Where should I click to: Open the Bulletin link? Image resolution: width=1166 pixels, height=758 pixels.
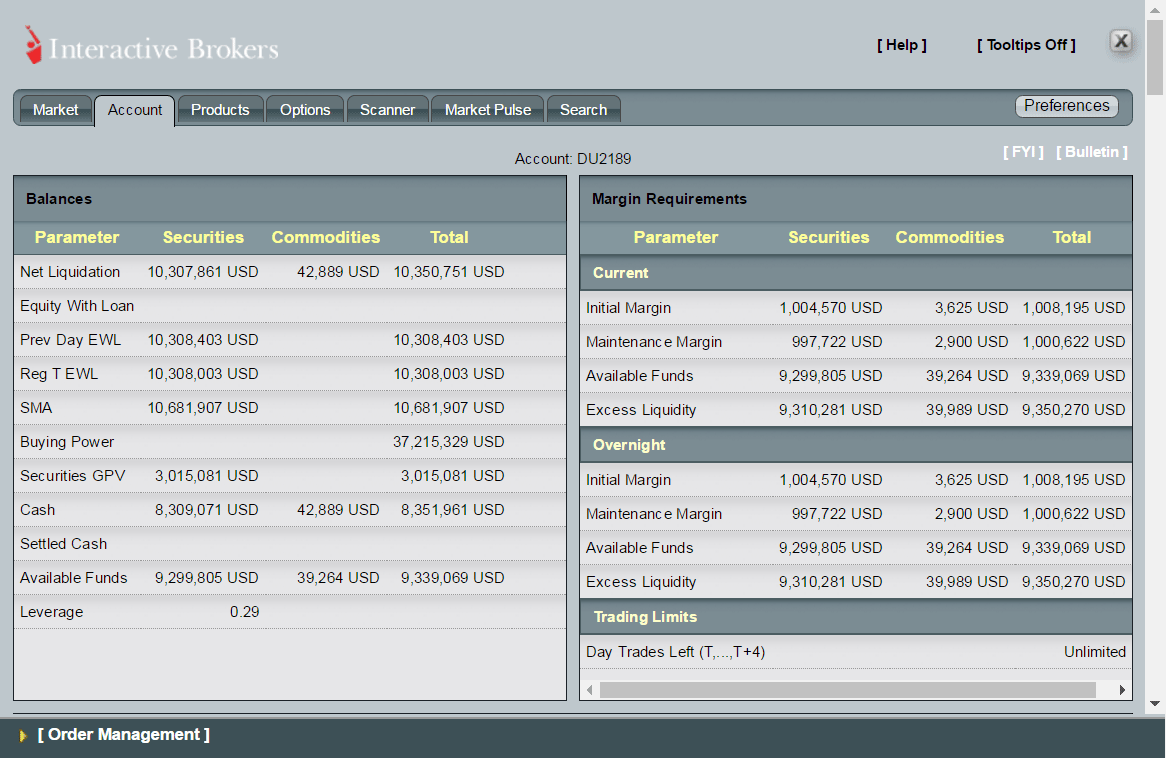pyautogui.click(x=1092, y=152)
